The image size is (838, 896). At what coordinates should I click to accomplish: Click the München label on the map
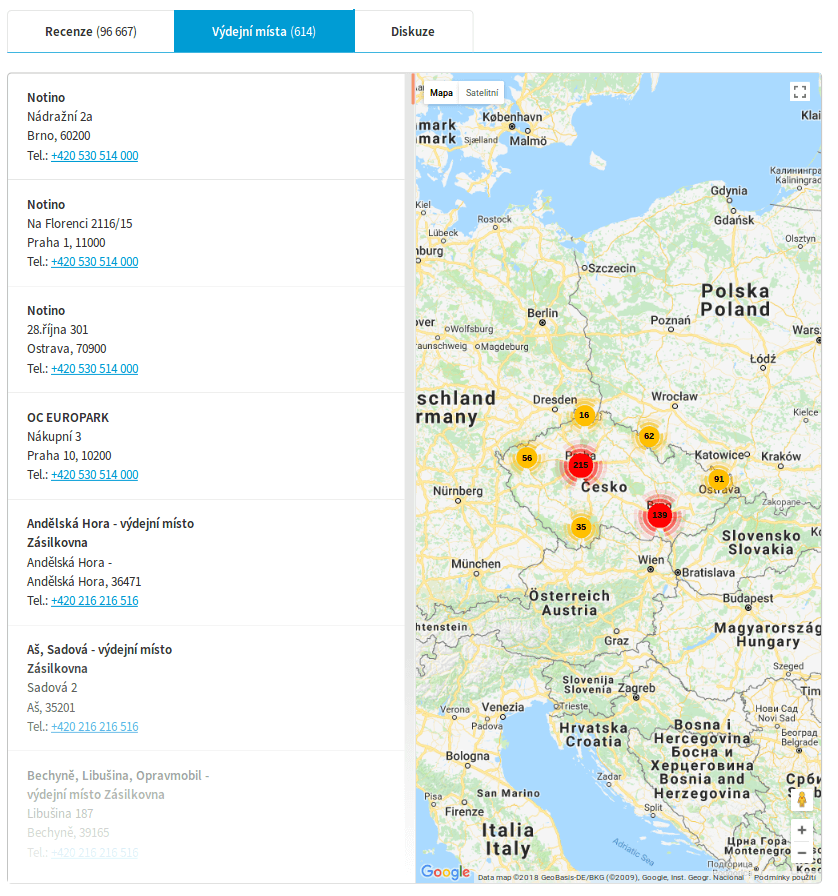(476, 564)
